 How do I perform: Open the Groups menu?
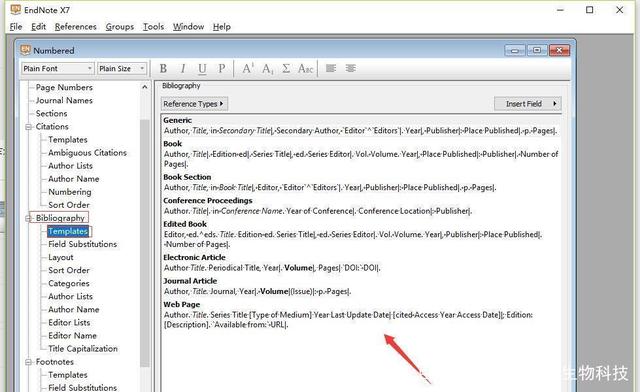point(120,27)
